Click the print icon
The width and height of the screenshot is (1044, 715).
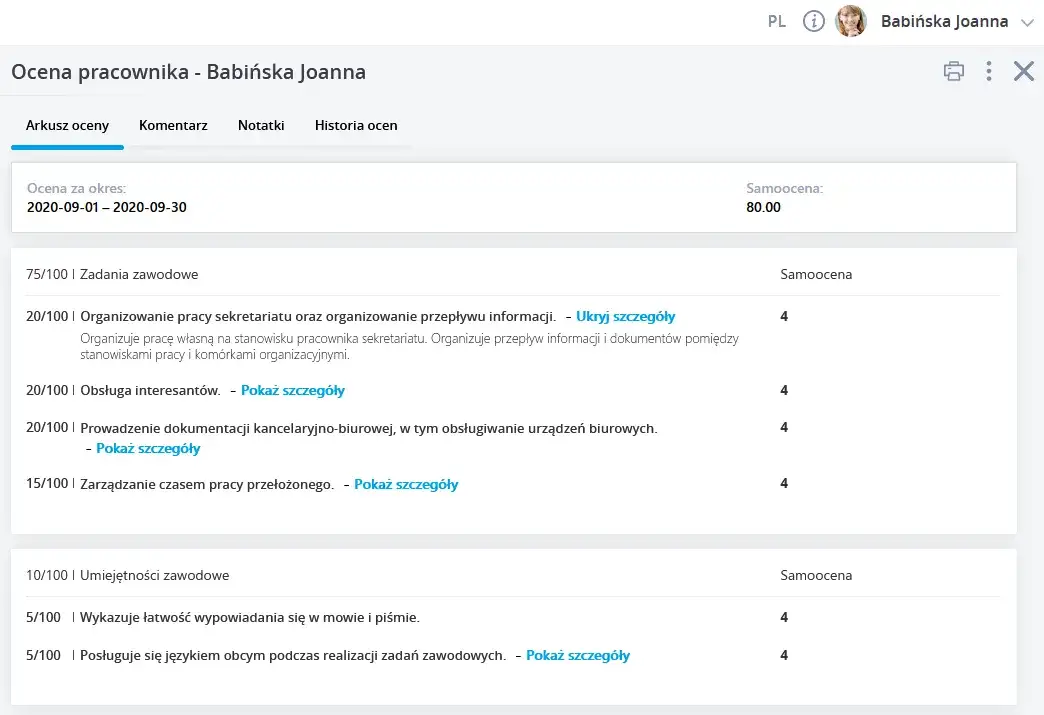pos(953,71)
